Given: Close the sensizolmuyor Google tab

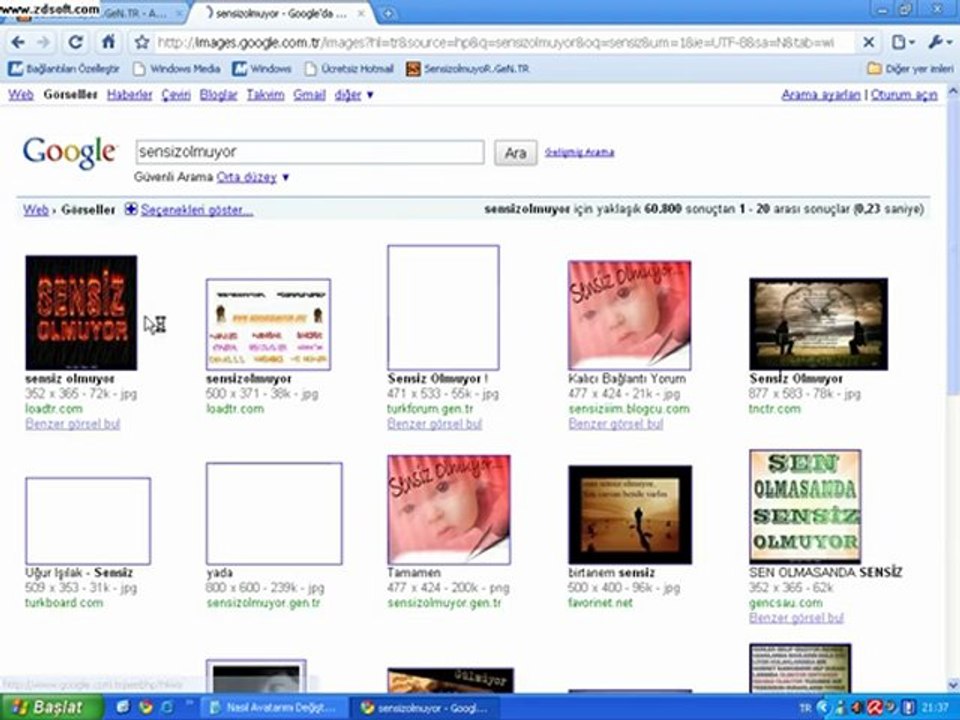Looking at the screenshot, I should click(x=361, y=13).
